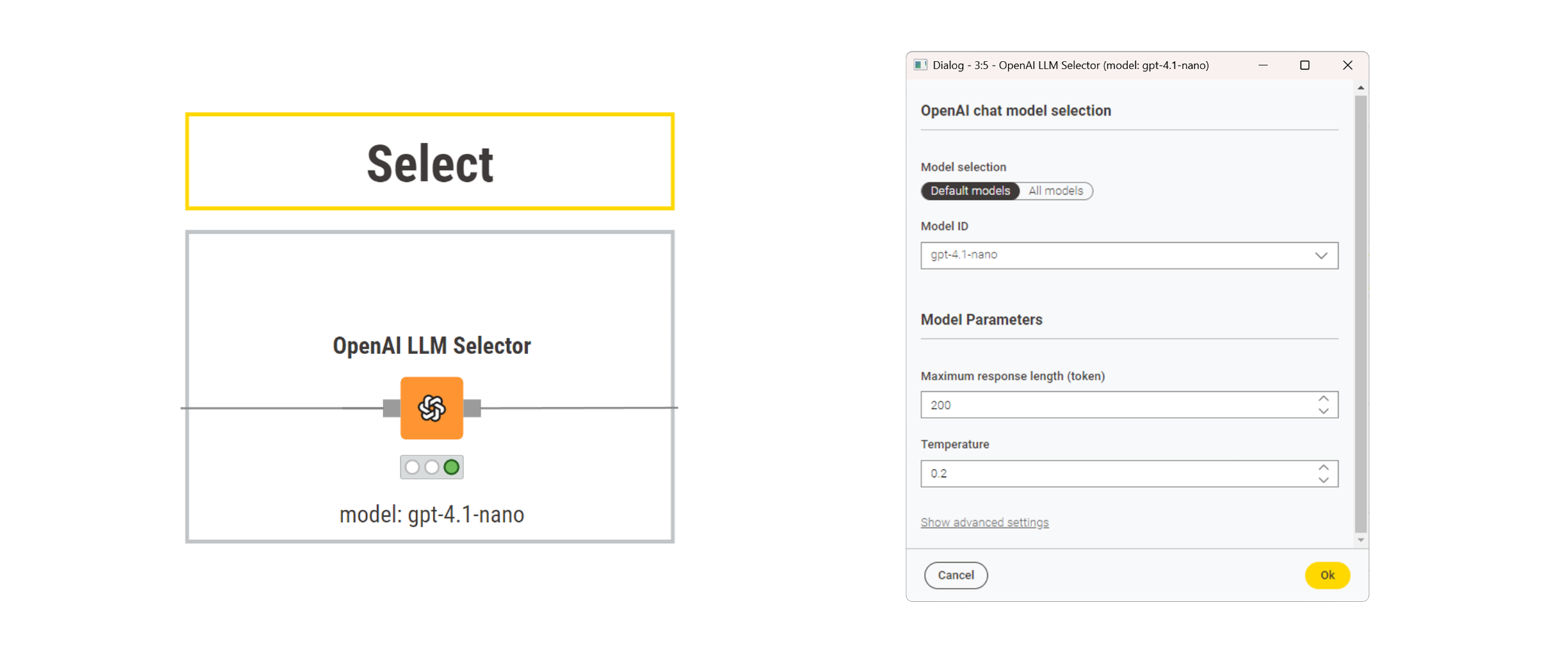The height and width of the screenshot is (652, 1568).
Task: Click the node's right output port
Action: coord(472,408)
